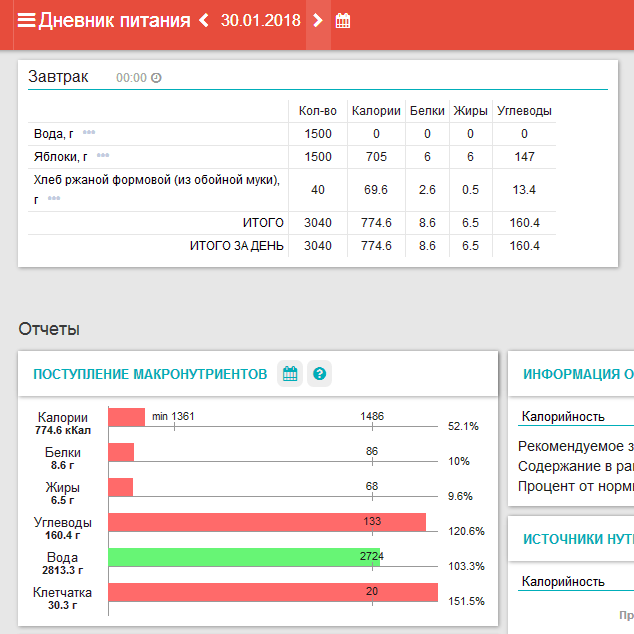Click the clock icon next to breakfast time
Image resolution: width=634 pixels, height=634 pixels.
point(156,78)
